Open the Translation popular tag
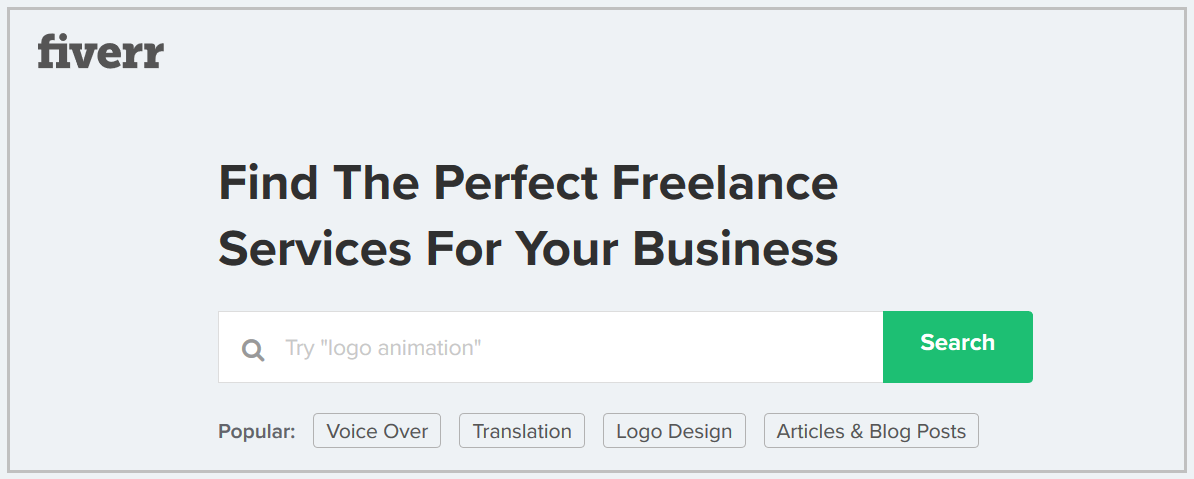Screen dimensions: 1194x479 522,431
